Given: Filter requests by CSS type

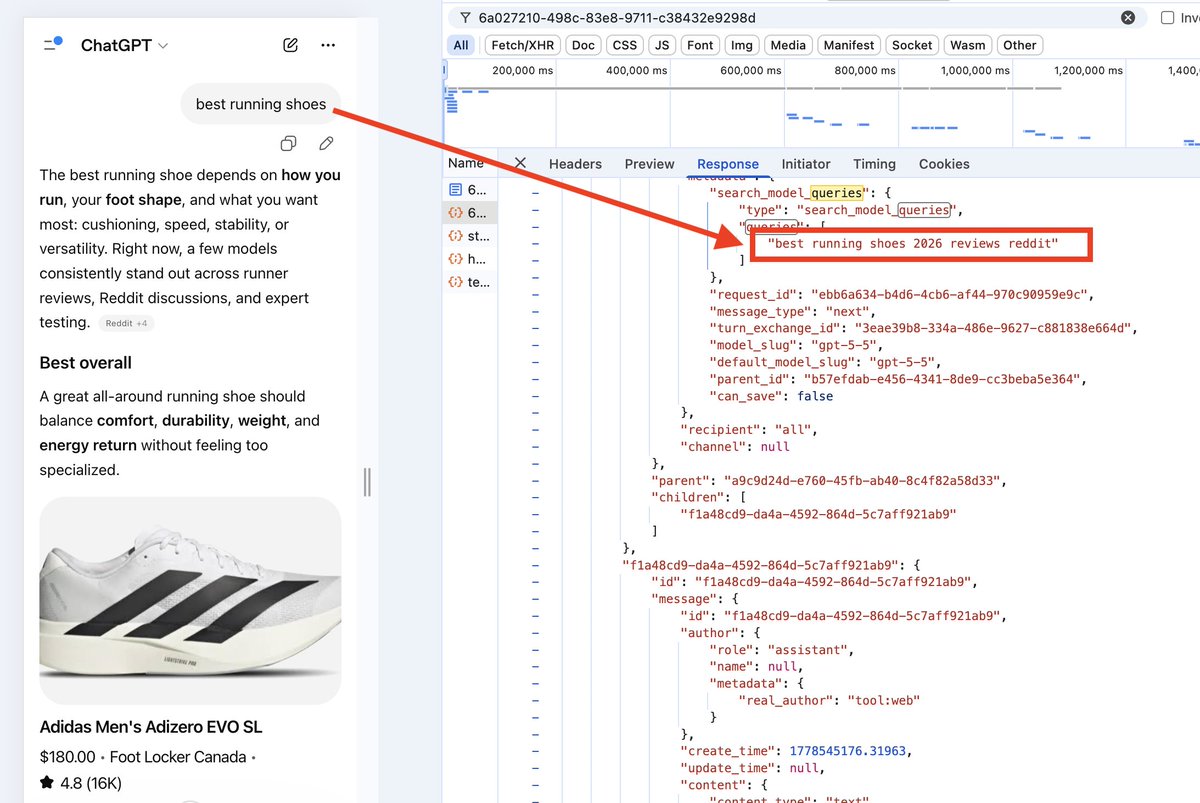Looking at the screenshot, I should 625,45.
